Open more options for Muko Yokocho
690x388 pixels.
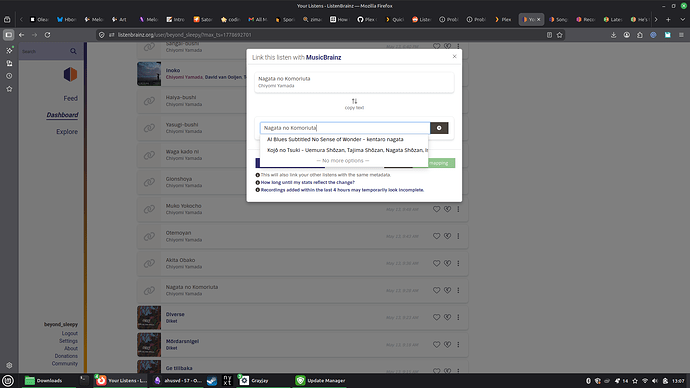[x=458, y=209]
